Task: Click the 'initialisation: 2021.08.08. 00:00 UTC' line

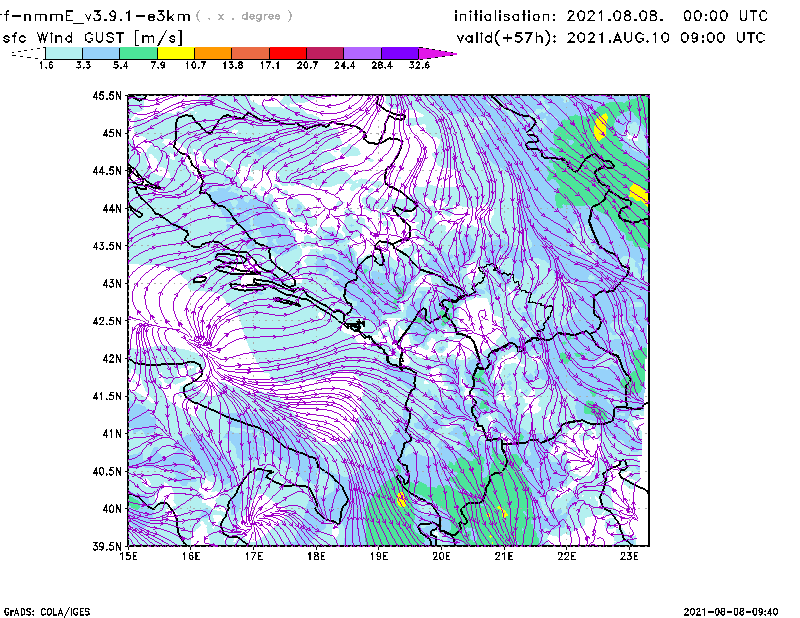Action: pyautogui.click(x=611, y=16)
